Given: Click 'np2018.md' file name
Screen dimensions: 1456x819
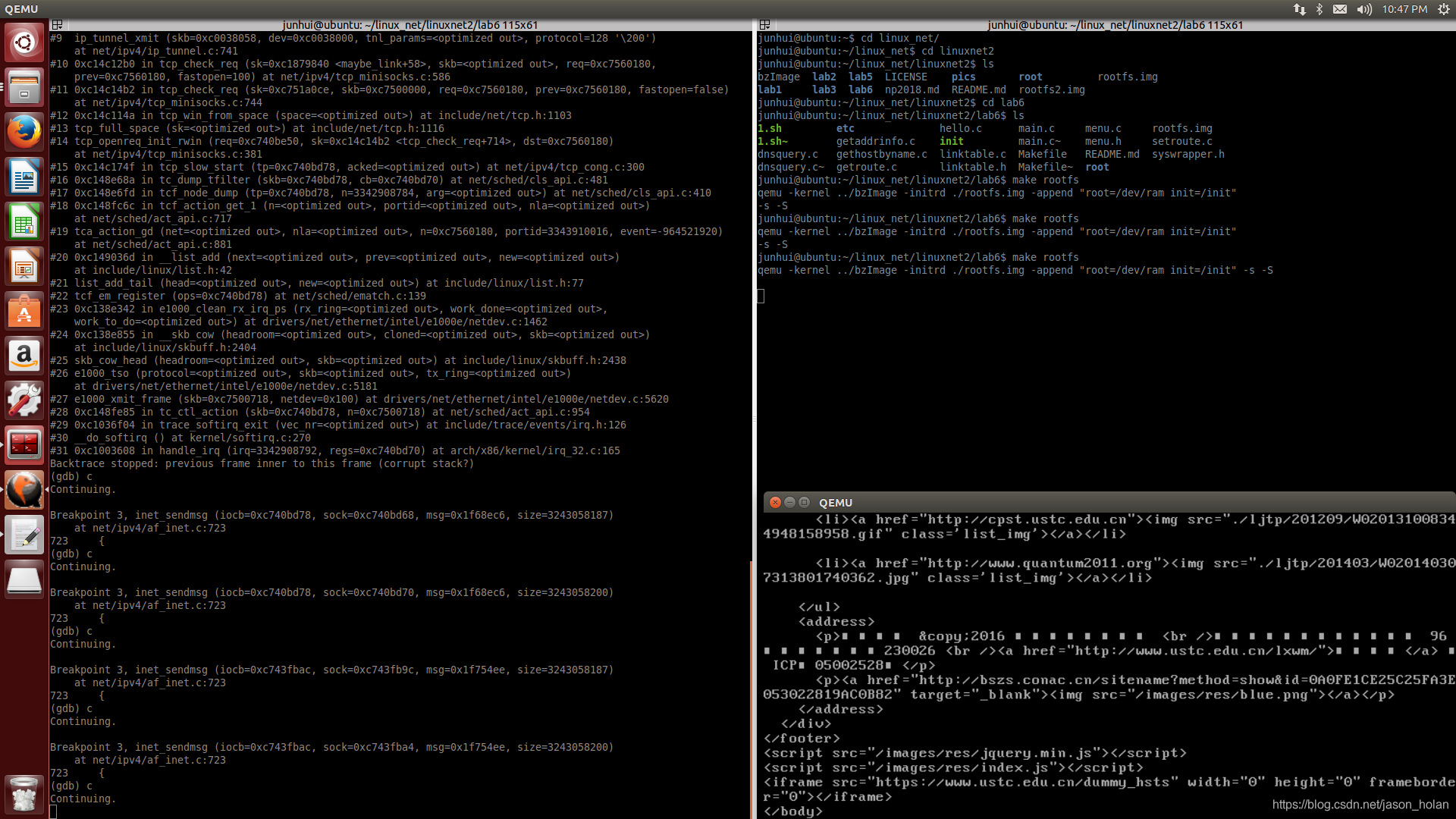Looking at the screenshot, I should coord(912,89).
